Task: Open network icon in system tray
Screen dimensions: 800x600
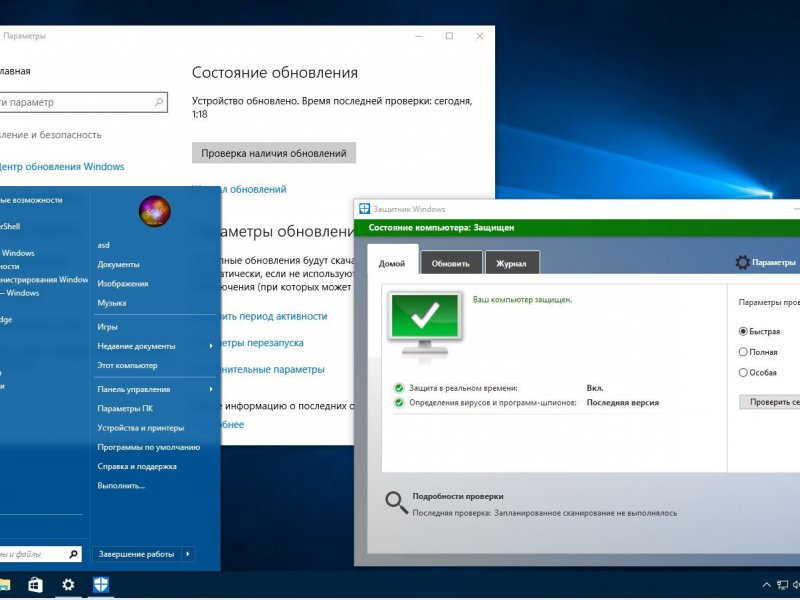Action: 782,585
